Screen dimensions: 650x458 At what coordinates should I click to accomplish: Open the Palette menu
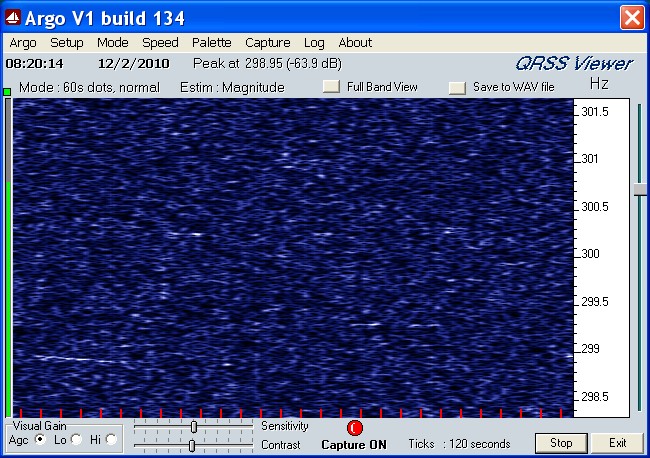(x=211, y=43)
